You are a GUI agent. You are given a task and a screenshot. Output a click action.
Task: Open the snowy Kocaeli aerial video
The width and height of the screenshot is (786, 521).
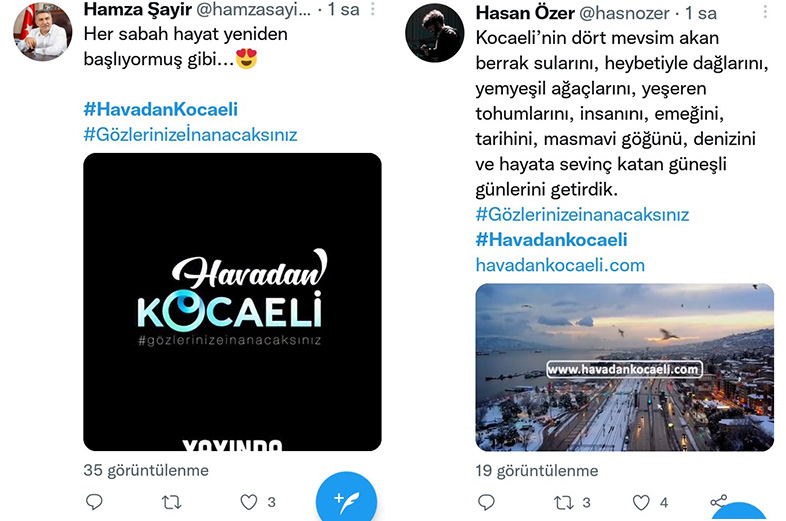tap(625, 367)
